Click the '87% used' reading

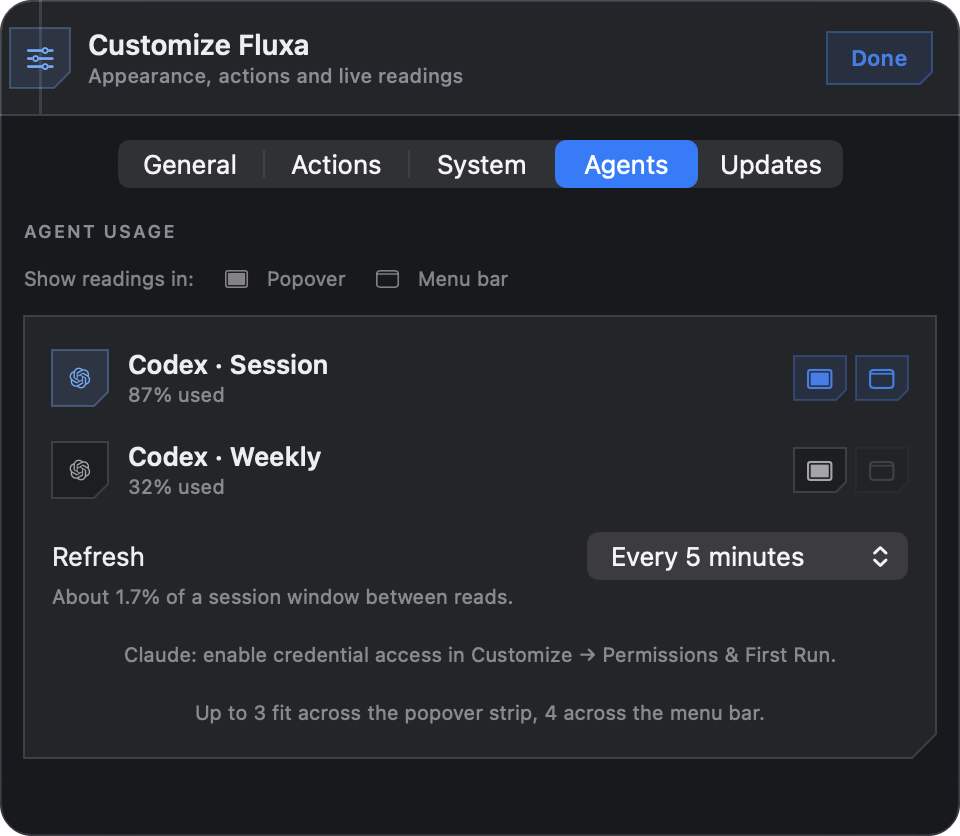click(x=176, y=395)
